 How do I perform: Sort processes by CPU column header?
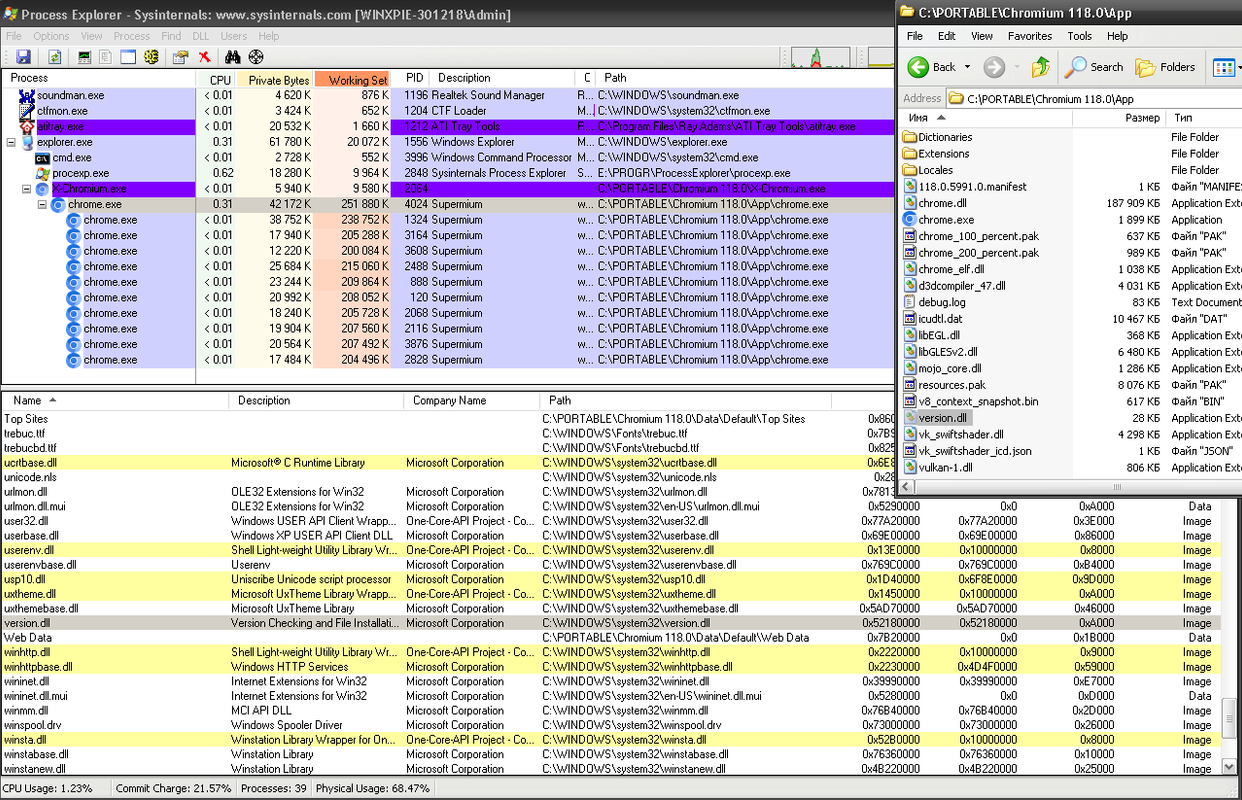[x=217, y=79]
